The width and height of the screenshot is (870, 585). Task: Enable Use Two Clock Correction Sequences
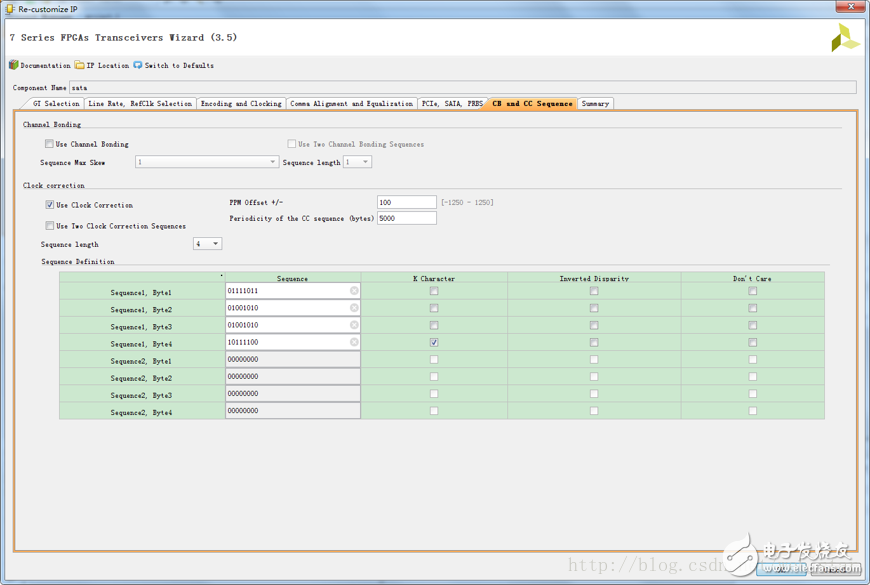point(50,226)
